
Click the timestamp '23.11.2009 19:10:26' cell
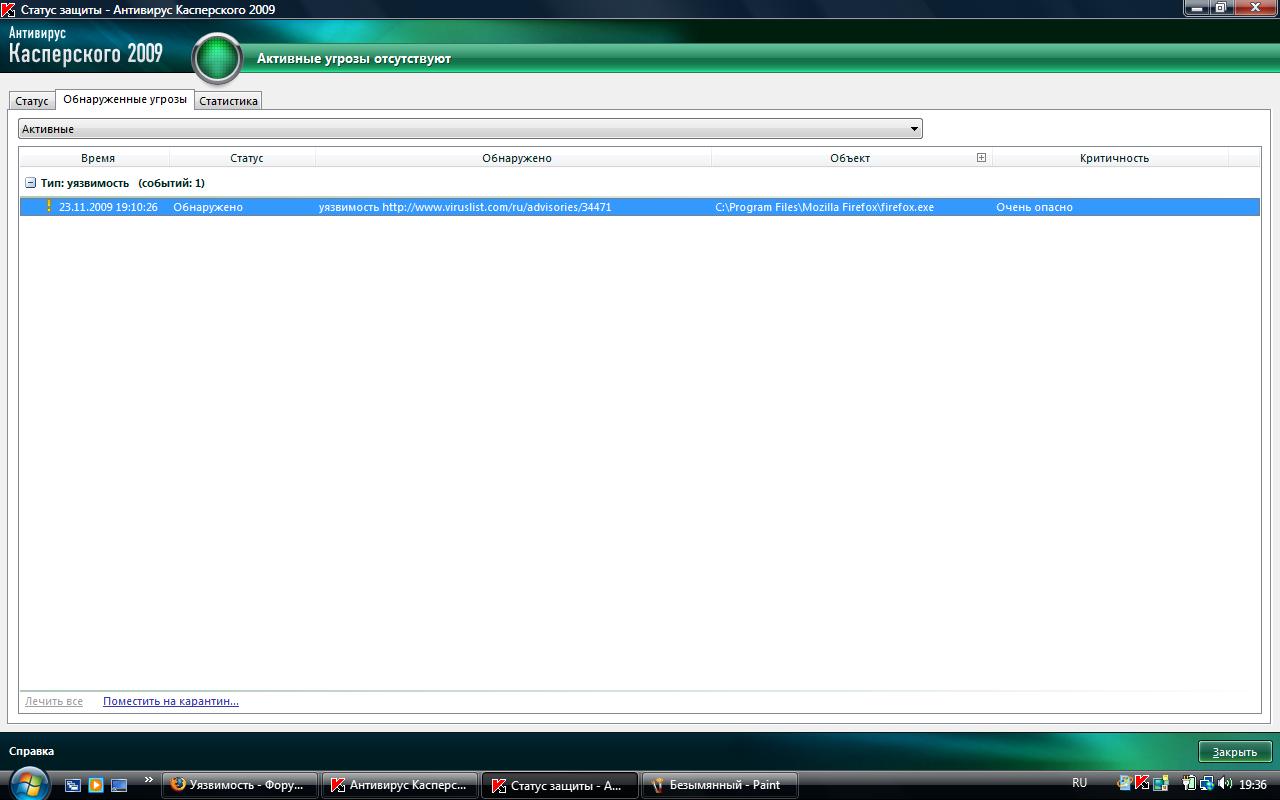(108, 207)
